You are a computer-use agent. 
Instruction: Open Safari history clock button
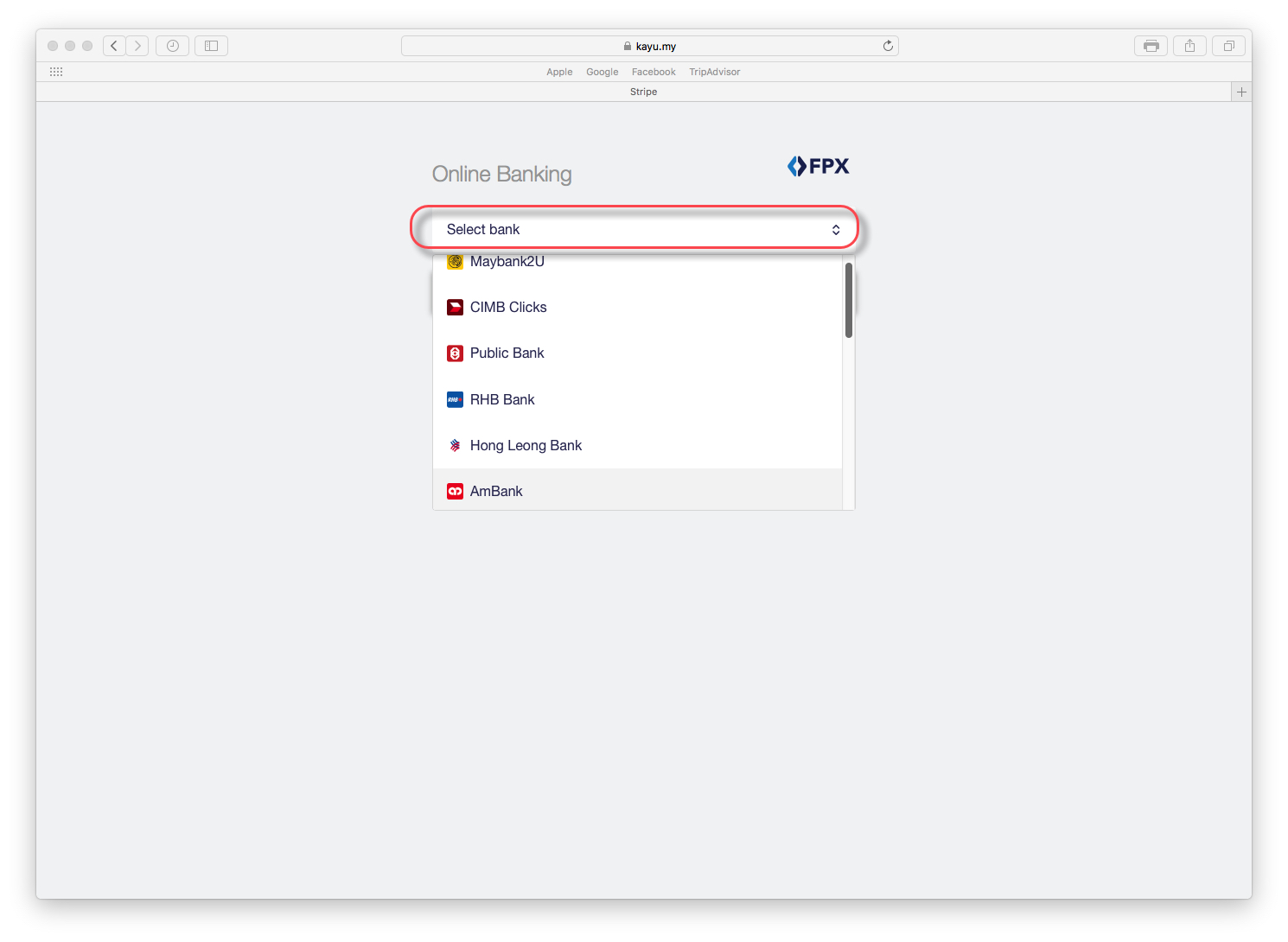click(x=173, y=46)
